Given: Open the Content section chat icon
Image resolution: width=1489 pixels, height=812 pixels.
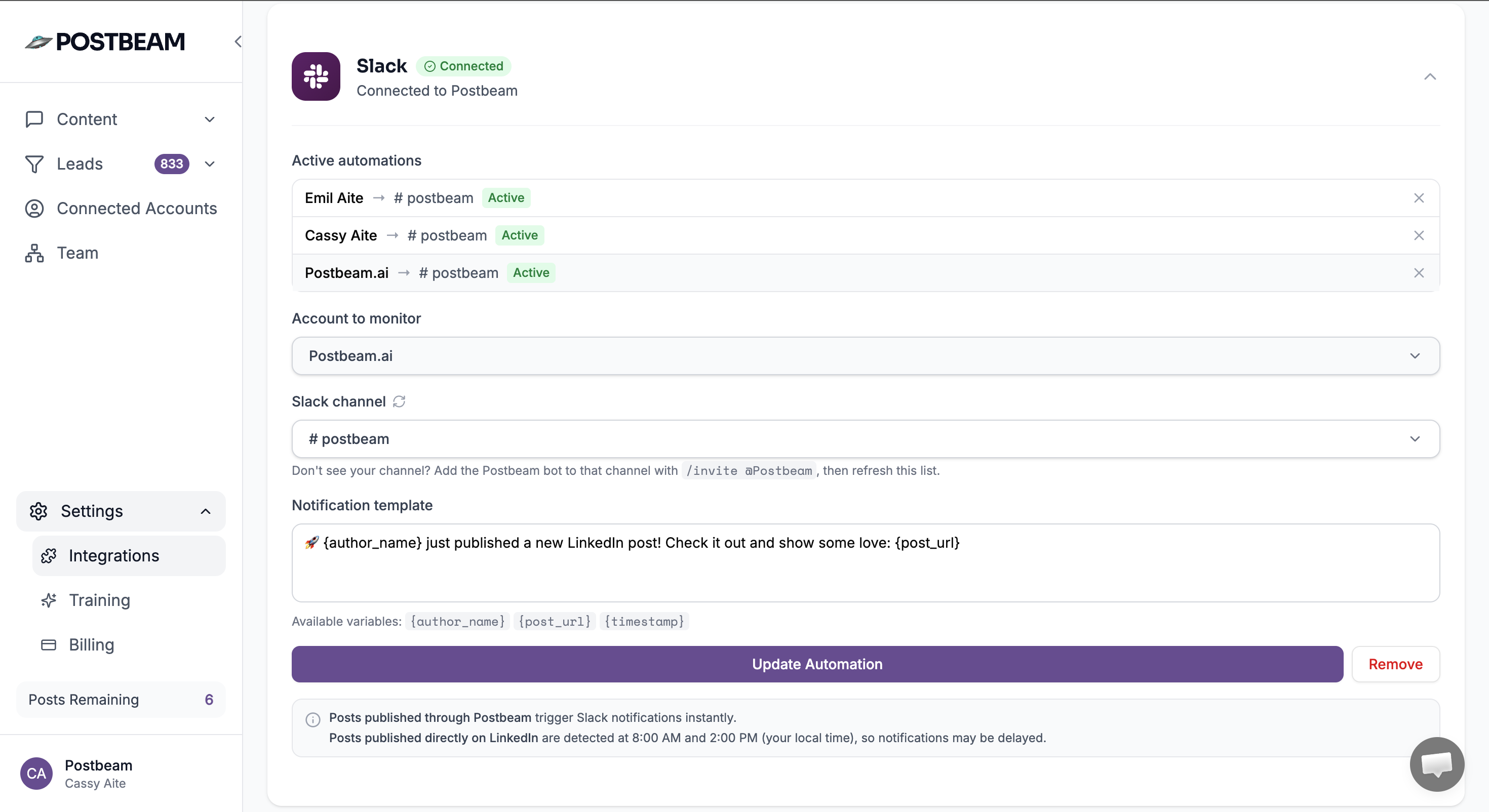Looking at the screenshot, I should (x=34, y=119).
